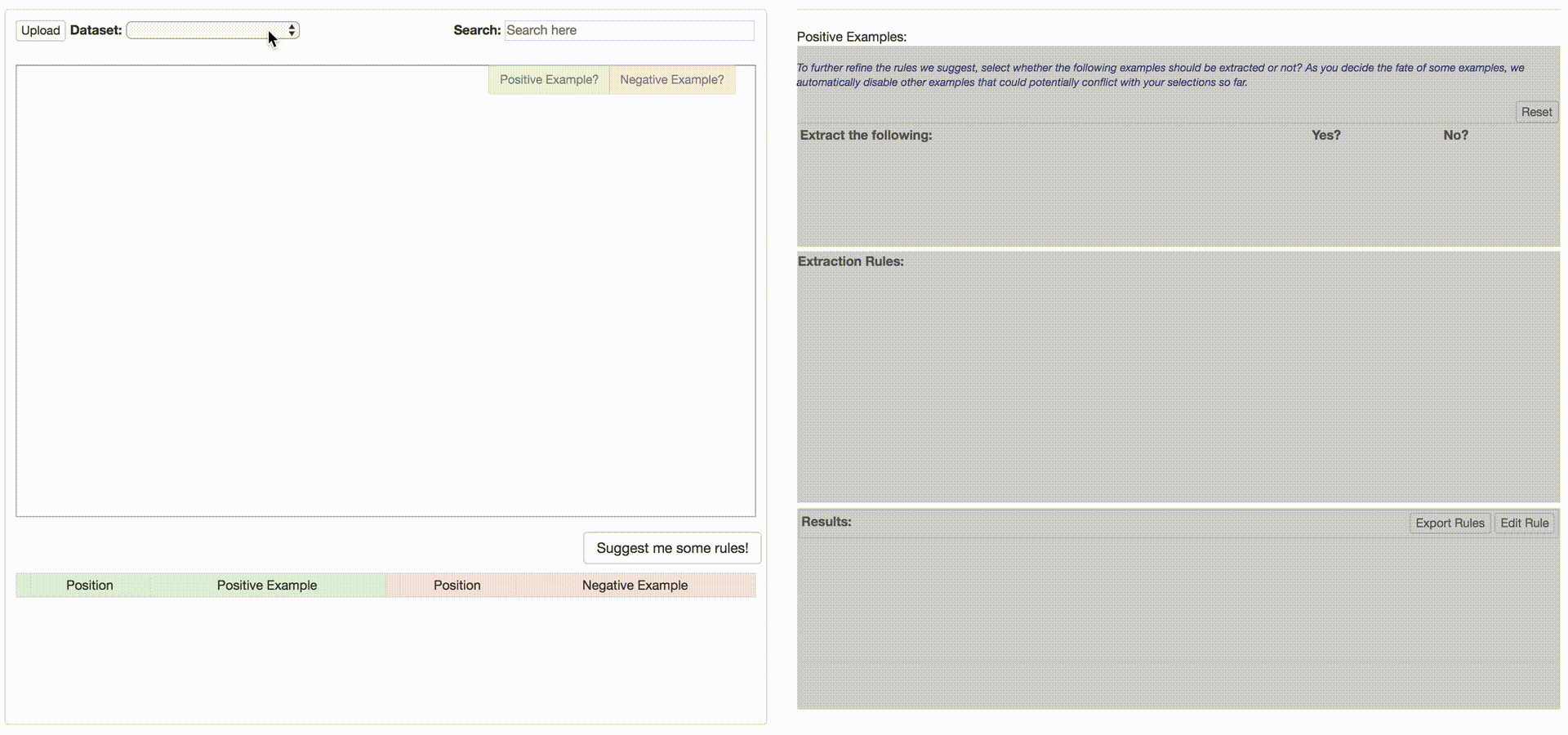The image size is (1568, 735).
Task: Click the Results: label
Action: pyautogui.click(x=826, y=522)
